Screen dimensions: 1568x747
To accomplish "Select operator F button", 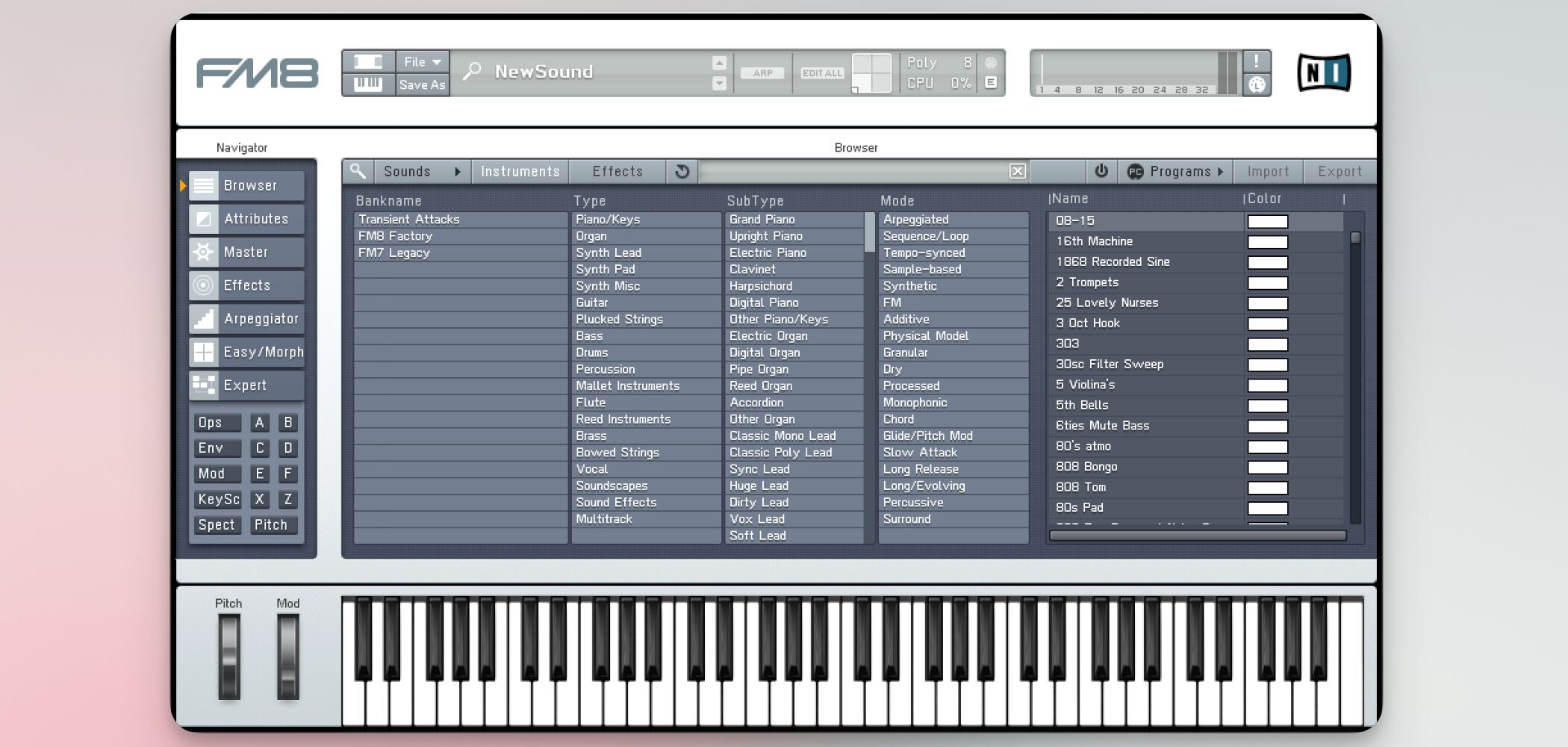I will click(x=288, y=474).
